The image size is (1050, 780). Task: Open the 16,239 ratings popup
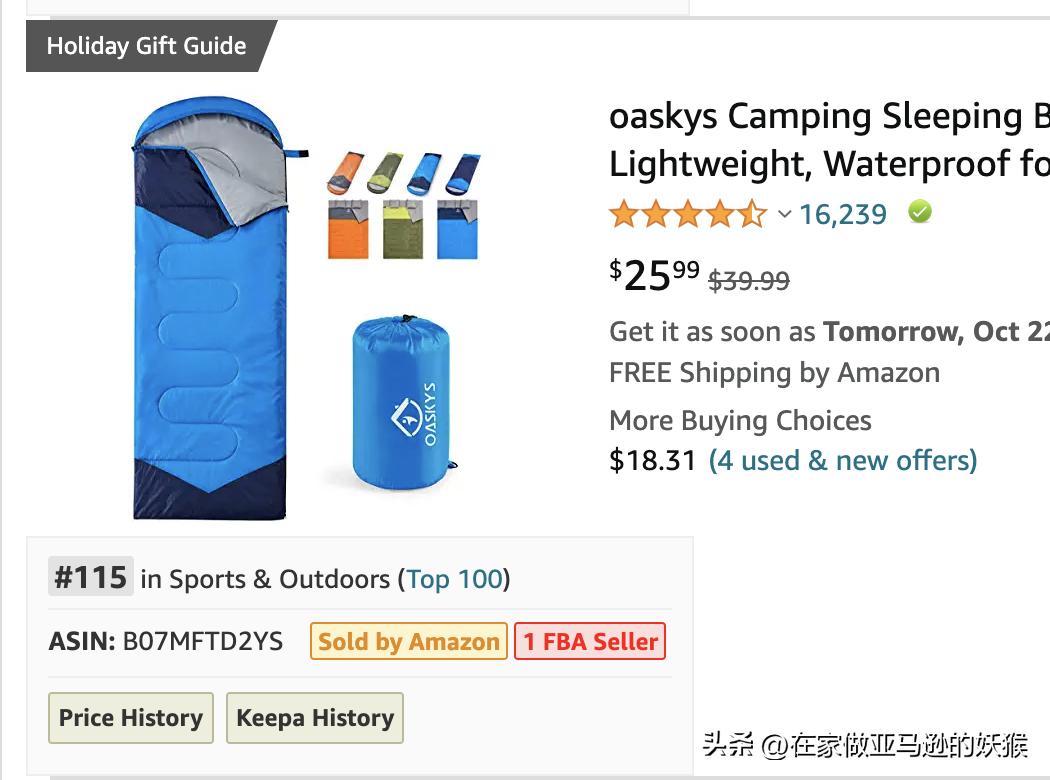click(x=843, y=212)
